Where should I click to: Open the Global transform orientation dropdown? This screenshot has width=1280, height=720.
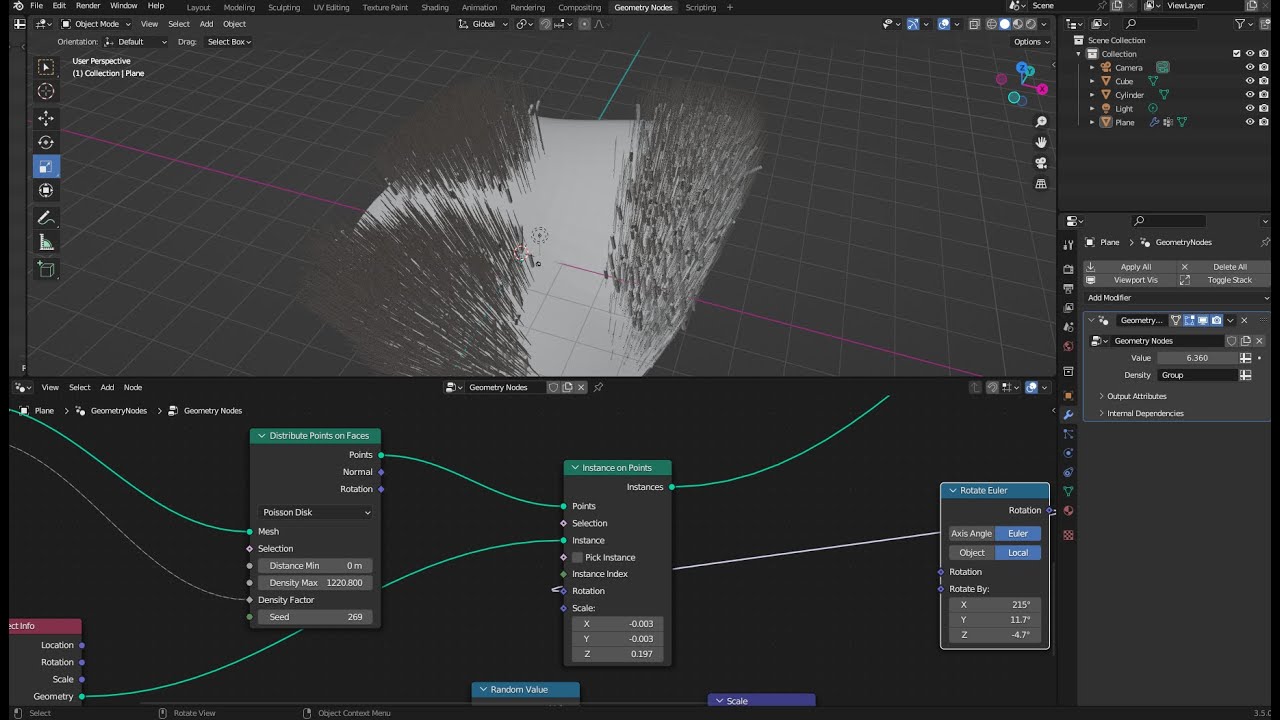(x=482, y=24)
